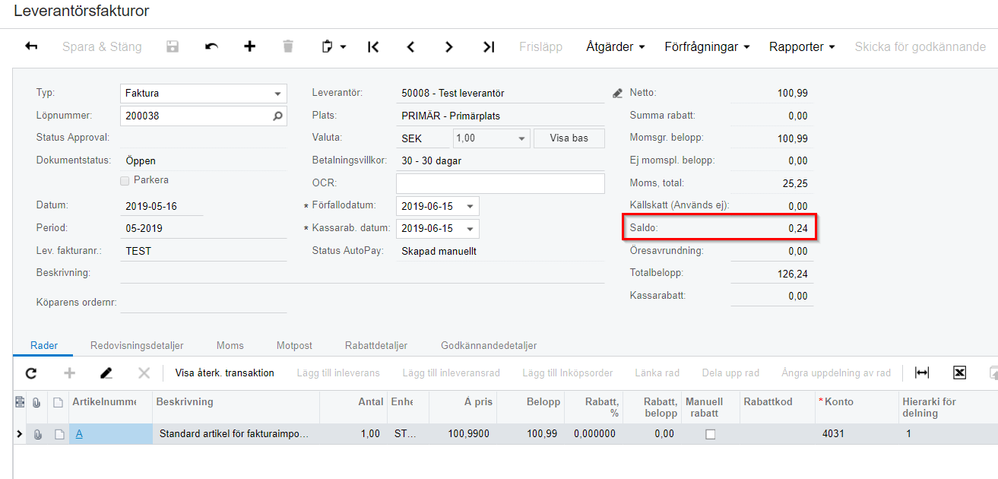
Task: Click the Lägg till inleverans button
Action: (x=338, y=373)
